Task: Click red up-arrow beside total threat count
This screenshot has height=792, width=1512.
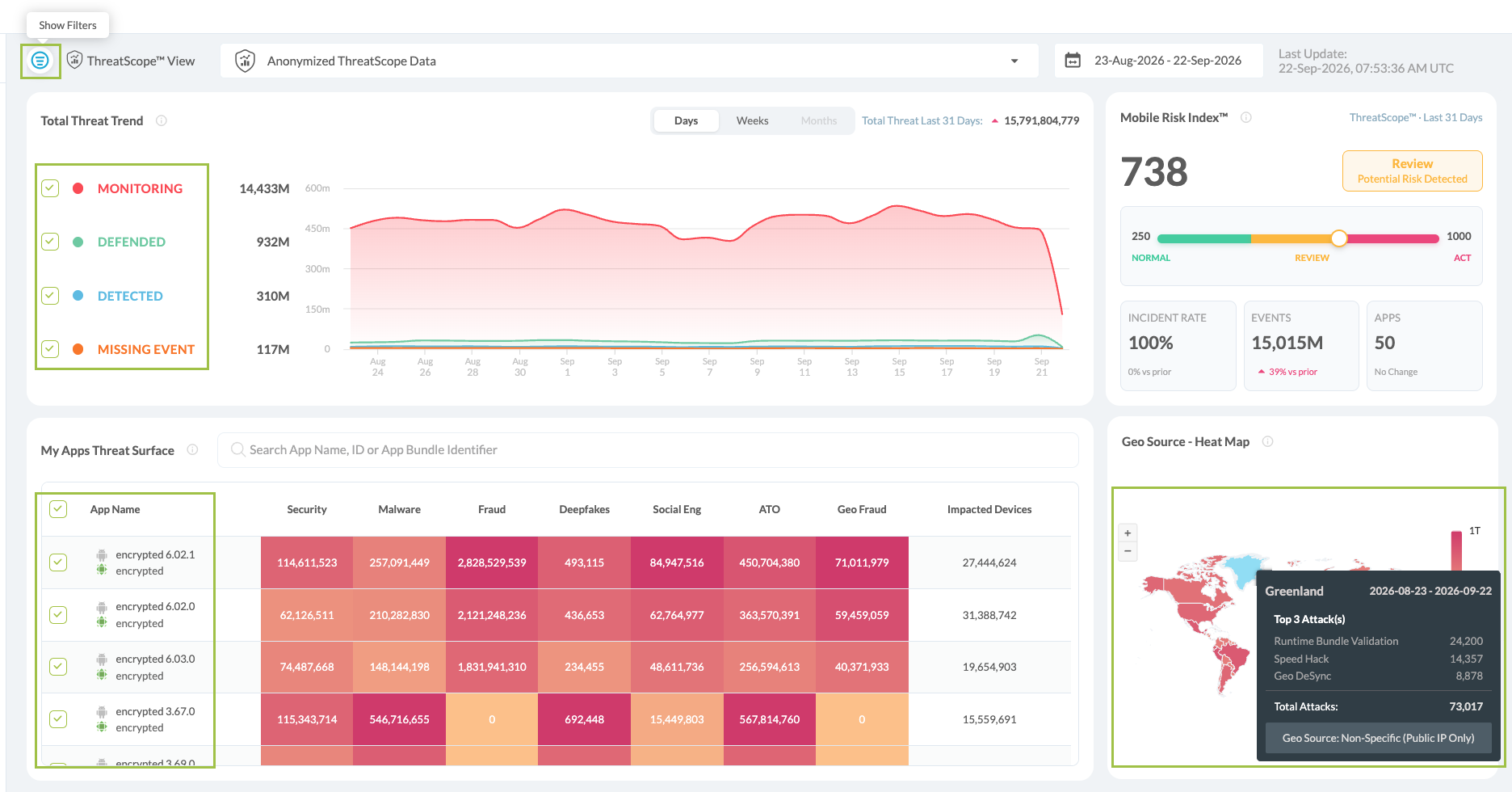Action: coord(995,121)
